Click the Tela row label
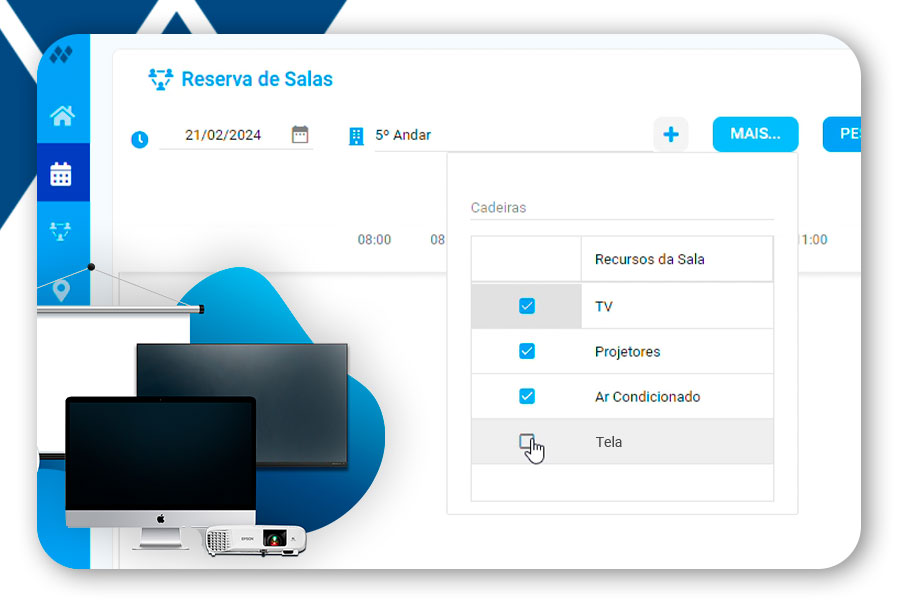This screenshot has width=900, height=600. [608, 442]
